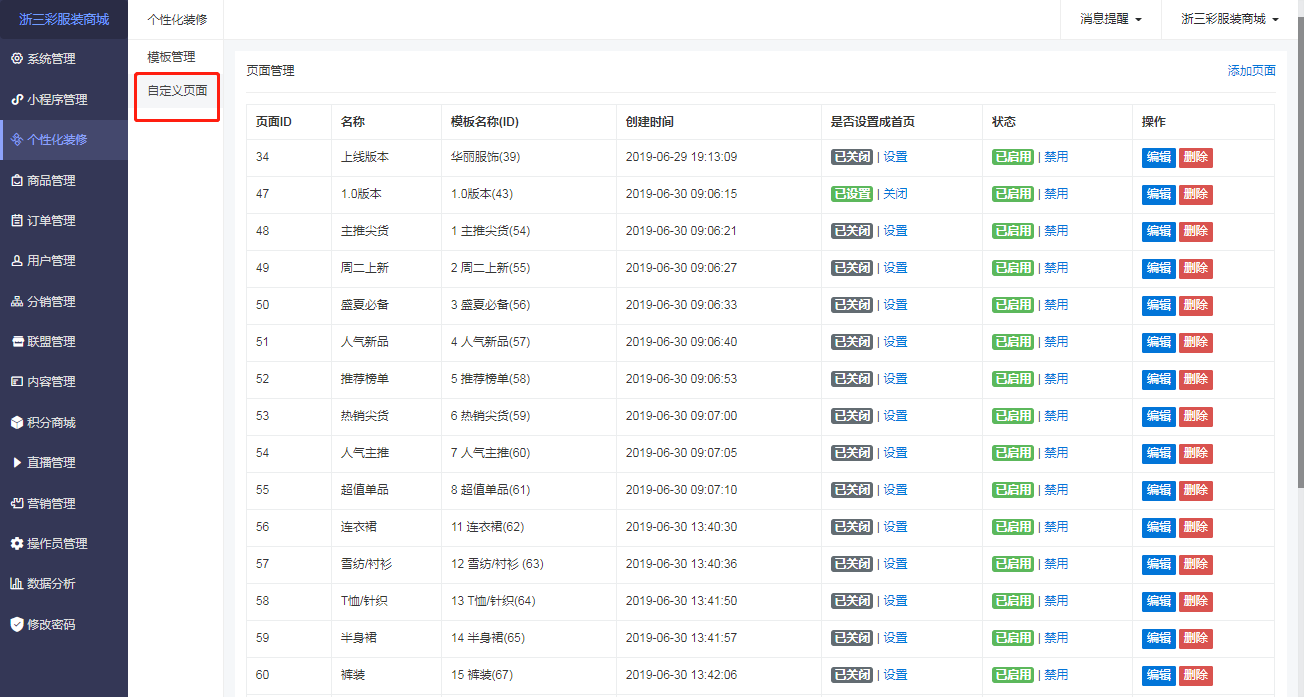The width and height of the screenshot is (1304, 697).
Task: Click the 是否设置成首页 column header
Action: click(x=873, y=122)
